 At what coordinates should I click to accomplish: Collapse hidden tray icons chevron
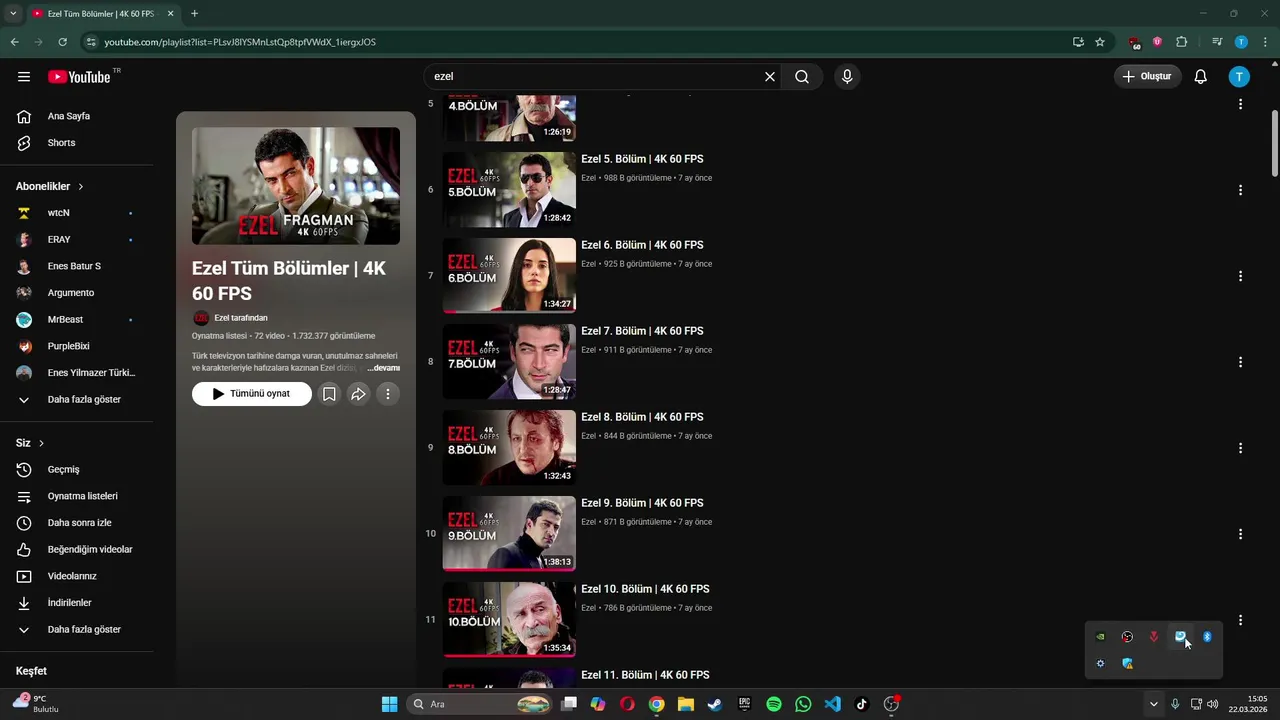1153,704
